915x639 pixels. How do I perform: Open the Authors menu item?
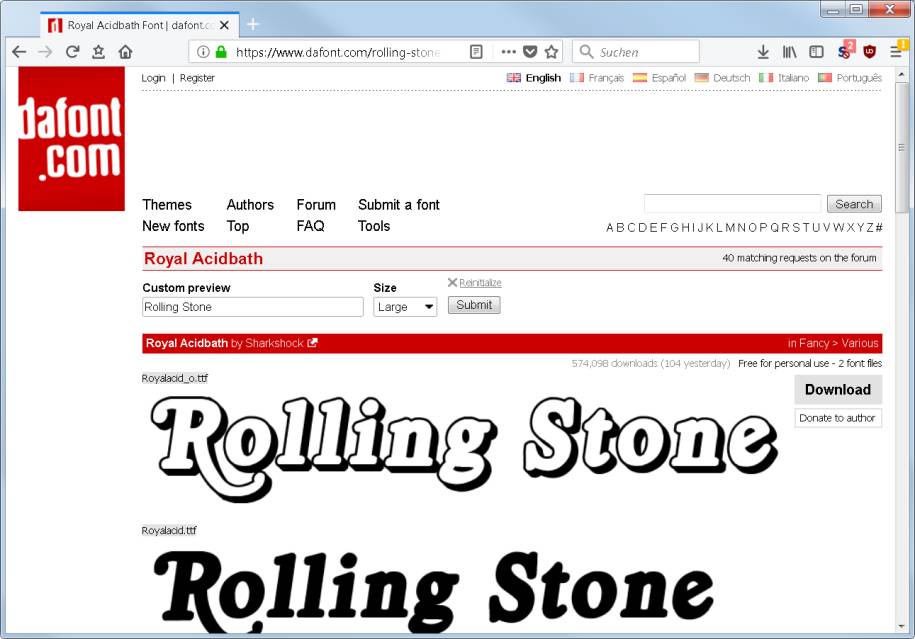point(250,205)
